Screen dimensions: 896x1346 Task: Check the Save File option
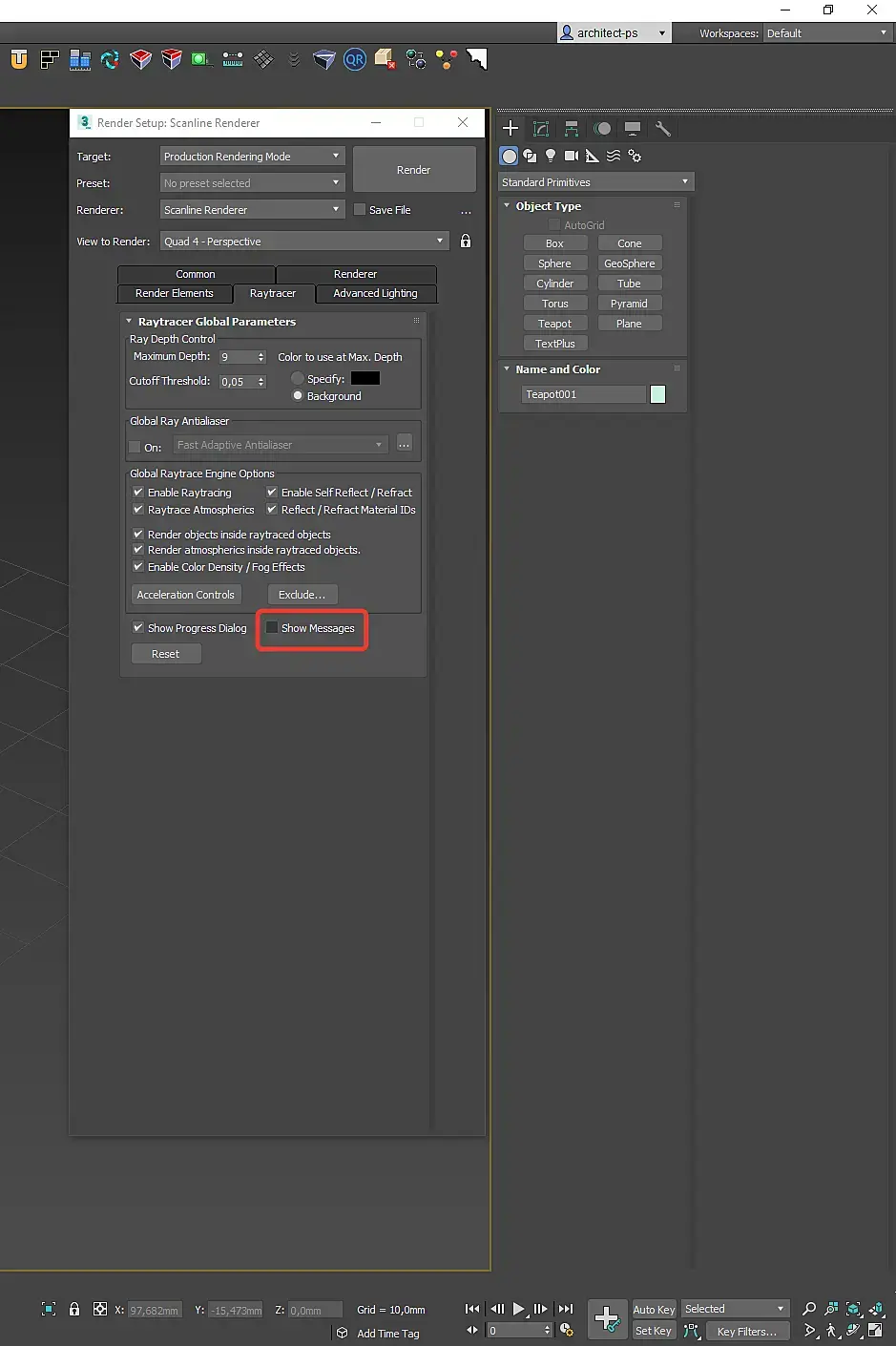tap(360, 210)
